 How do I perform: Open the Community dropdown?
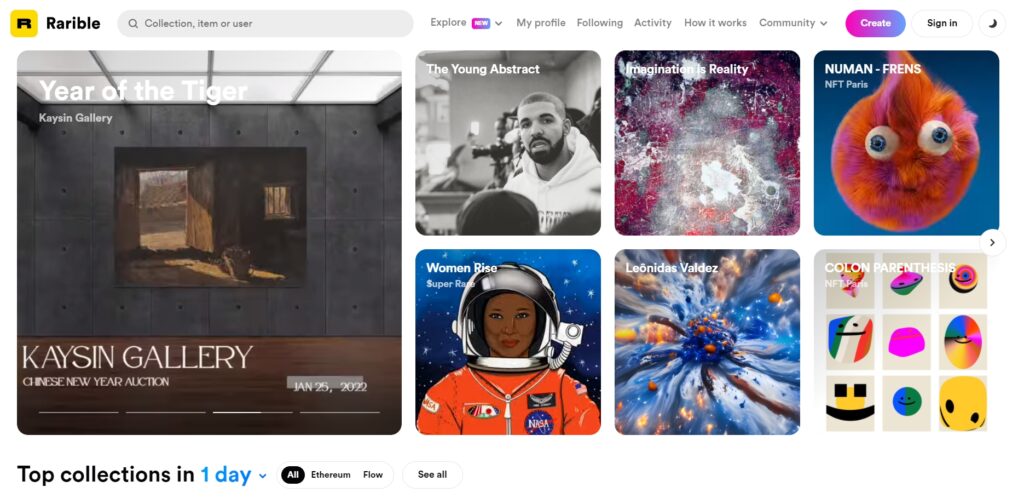pyautogui.click(x=792, y=23)
